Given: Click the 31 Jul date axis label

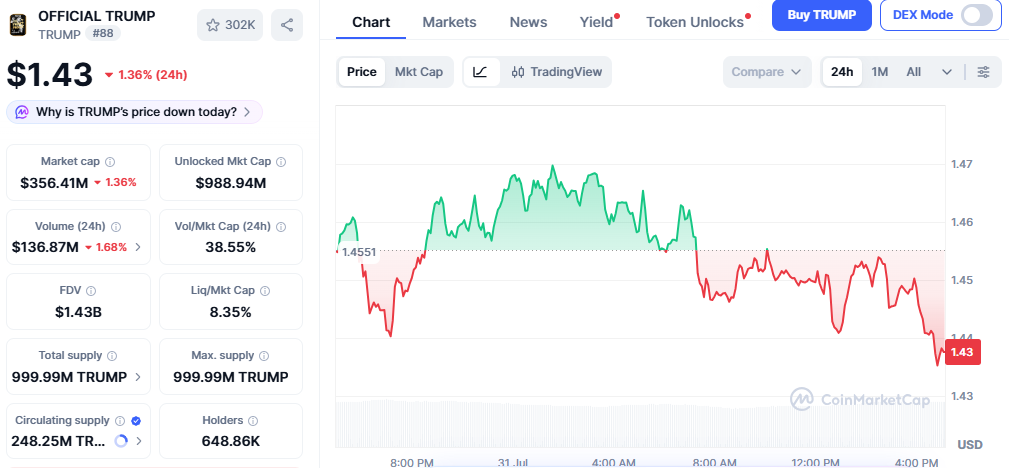Looking at the screenshot, I should click(513, 462).
